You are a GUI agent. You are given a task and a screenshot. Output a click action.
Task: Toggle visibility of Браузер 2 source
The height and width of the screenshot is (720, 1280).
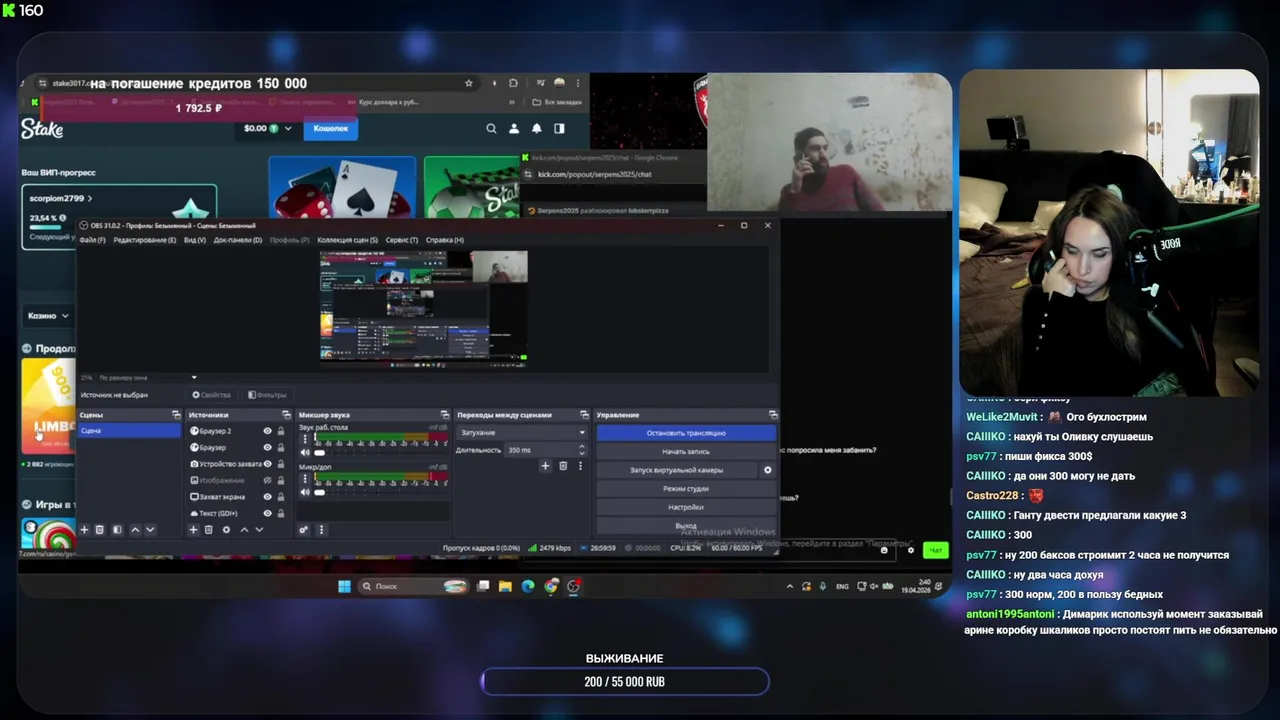267,431
